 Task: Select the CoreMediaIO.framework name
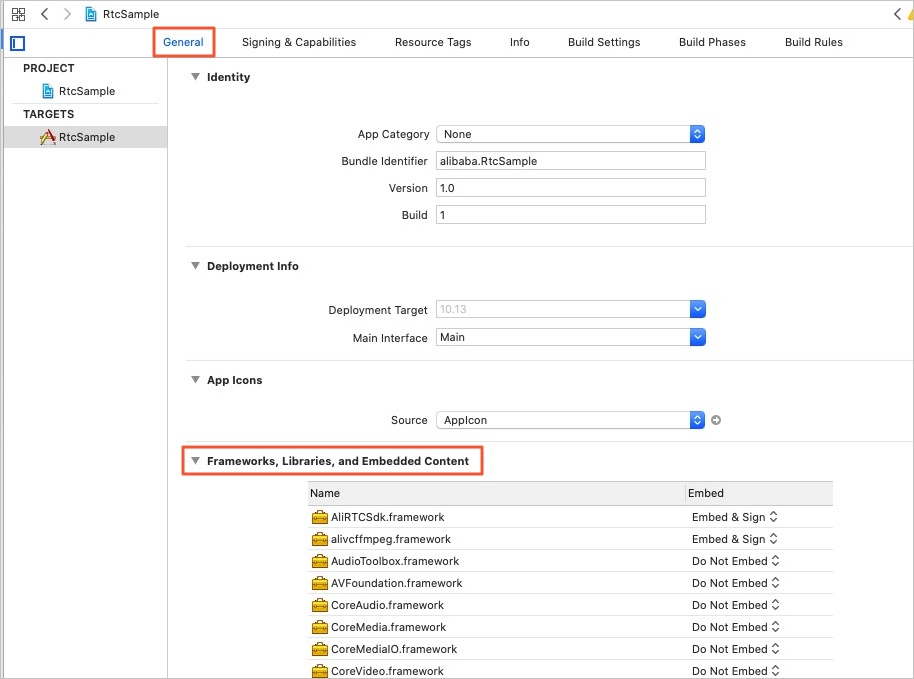click(x=394, y=649)
